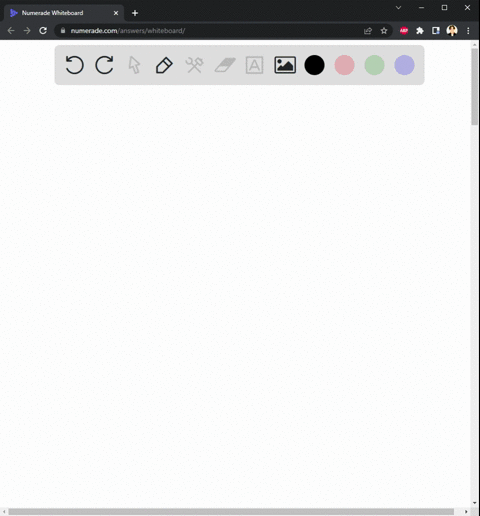
Task: Reload the page with refresh button
Action: tap(43, 31)
